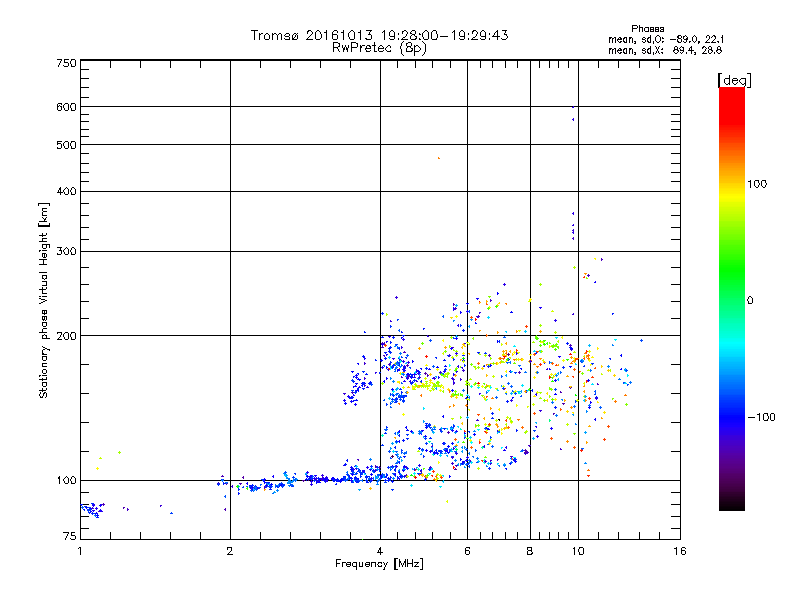Select the 'mean, sd,X: 89.4, 28.8' statistic
The height and width of the screenshot is (600, 800).
pyautogui.click(x=665, y=51)
